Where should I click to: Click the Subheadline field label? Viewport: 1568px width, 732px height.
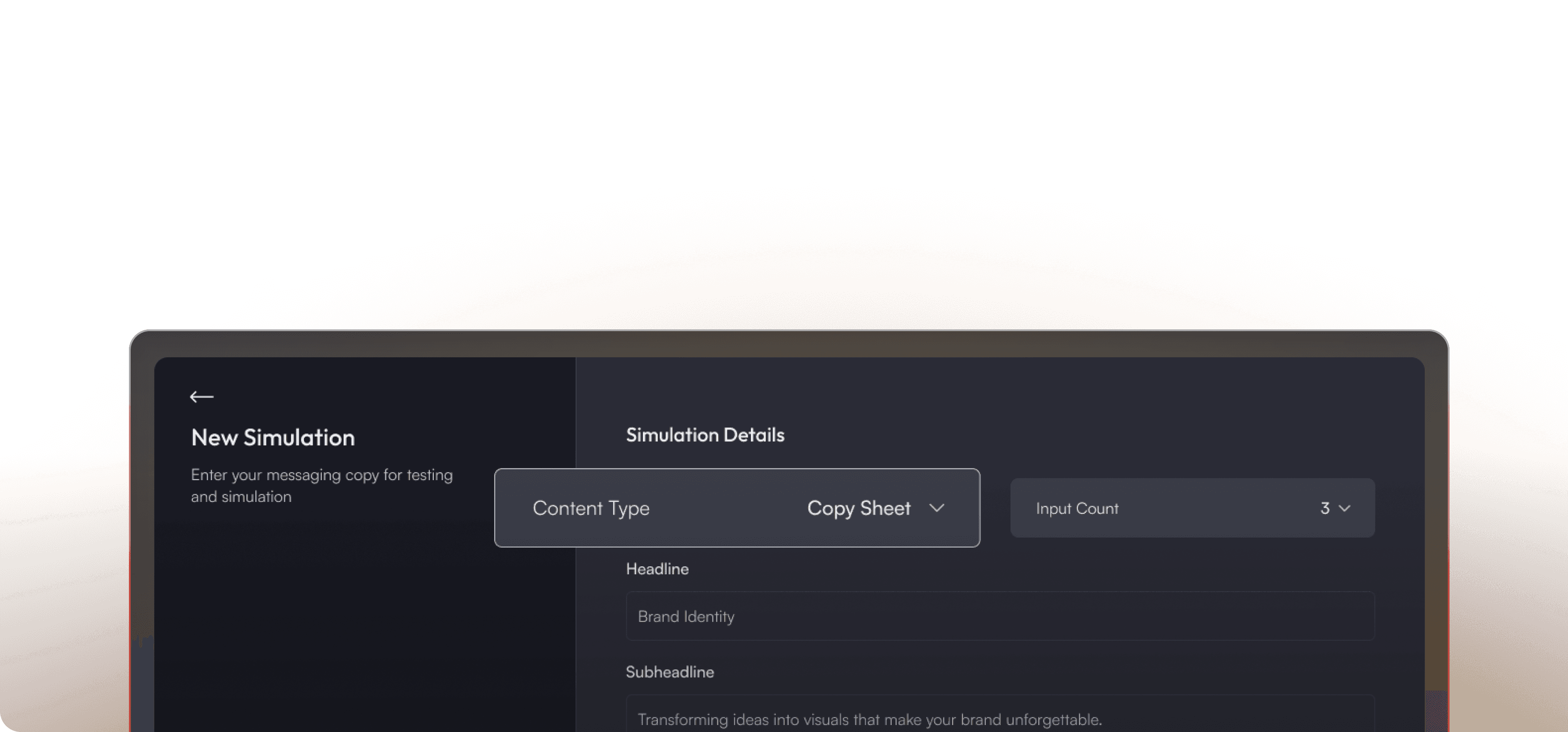669,672
